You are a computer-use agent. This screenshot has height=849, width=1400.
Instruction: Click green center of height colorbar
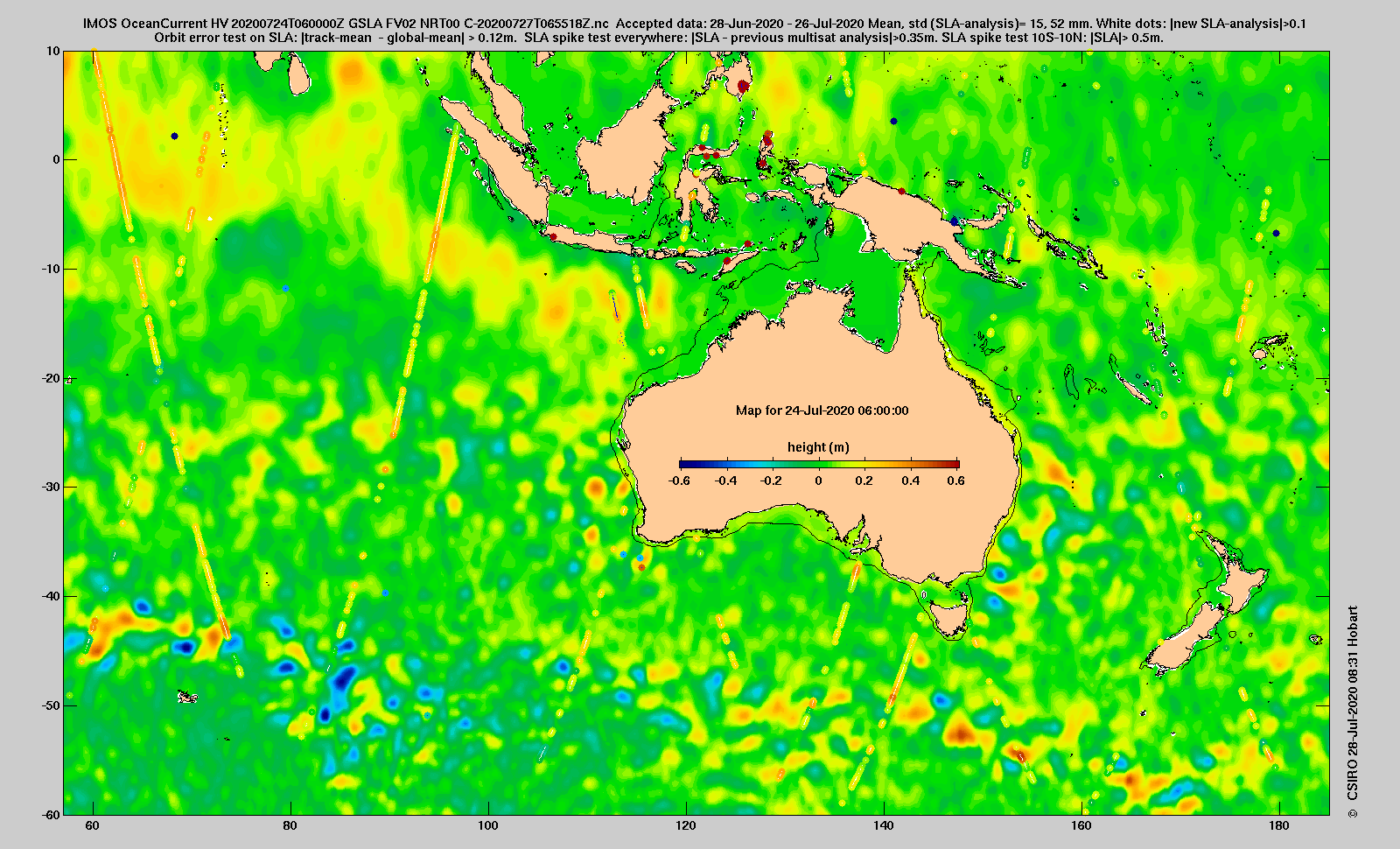(820, 464)
